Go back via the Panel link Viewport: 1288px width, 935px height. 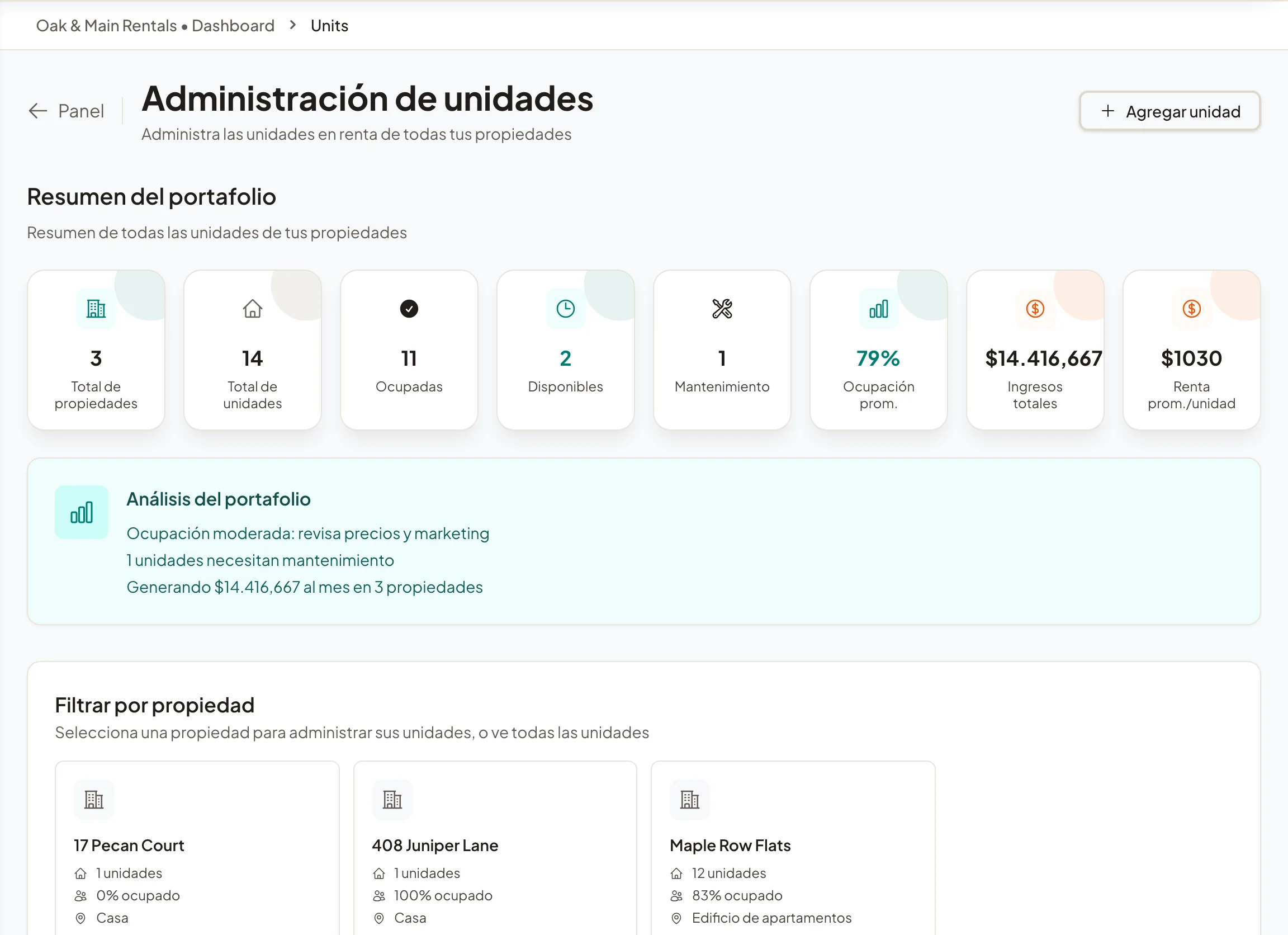tap(67, 111)
